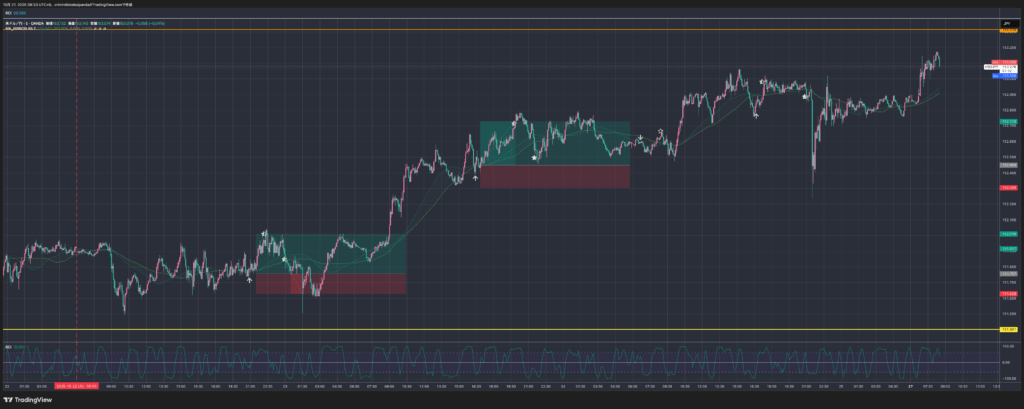The image size is (1024, 409).
Task: Select the star marker inside the second green profit zone
Action: tap(535, 157)
